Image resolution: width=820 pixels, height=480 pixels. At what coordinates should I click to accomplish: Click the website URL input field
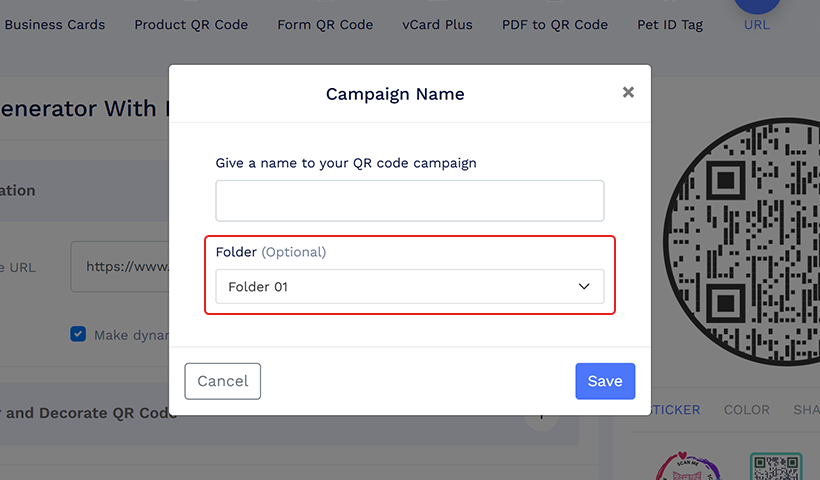coord(120,267)
